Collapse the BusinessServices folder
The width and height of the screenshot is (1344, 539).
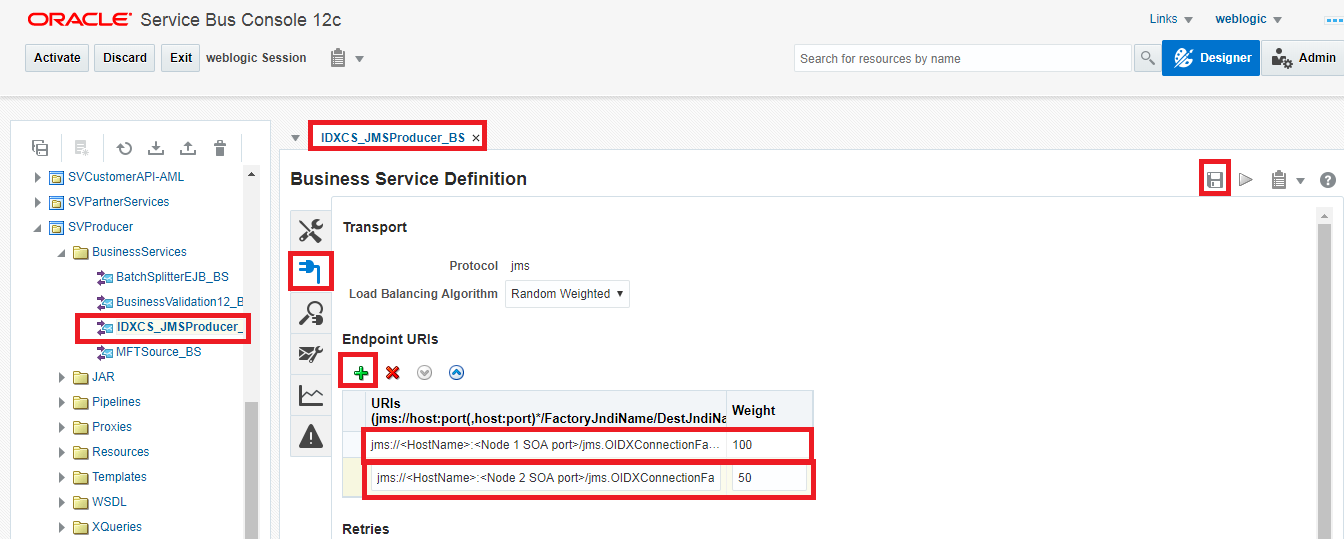tap(62, 252)
